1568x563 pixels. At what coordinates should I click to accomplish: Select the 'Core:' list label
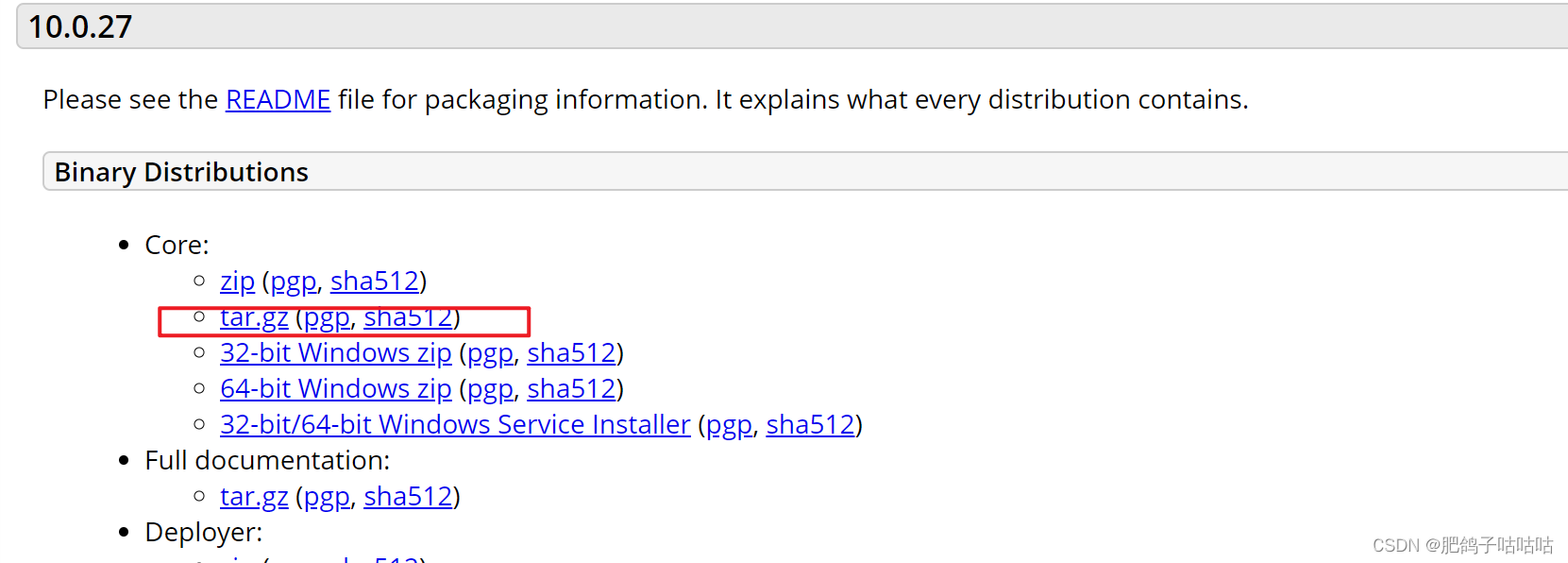pos(177,246)
